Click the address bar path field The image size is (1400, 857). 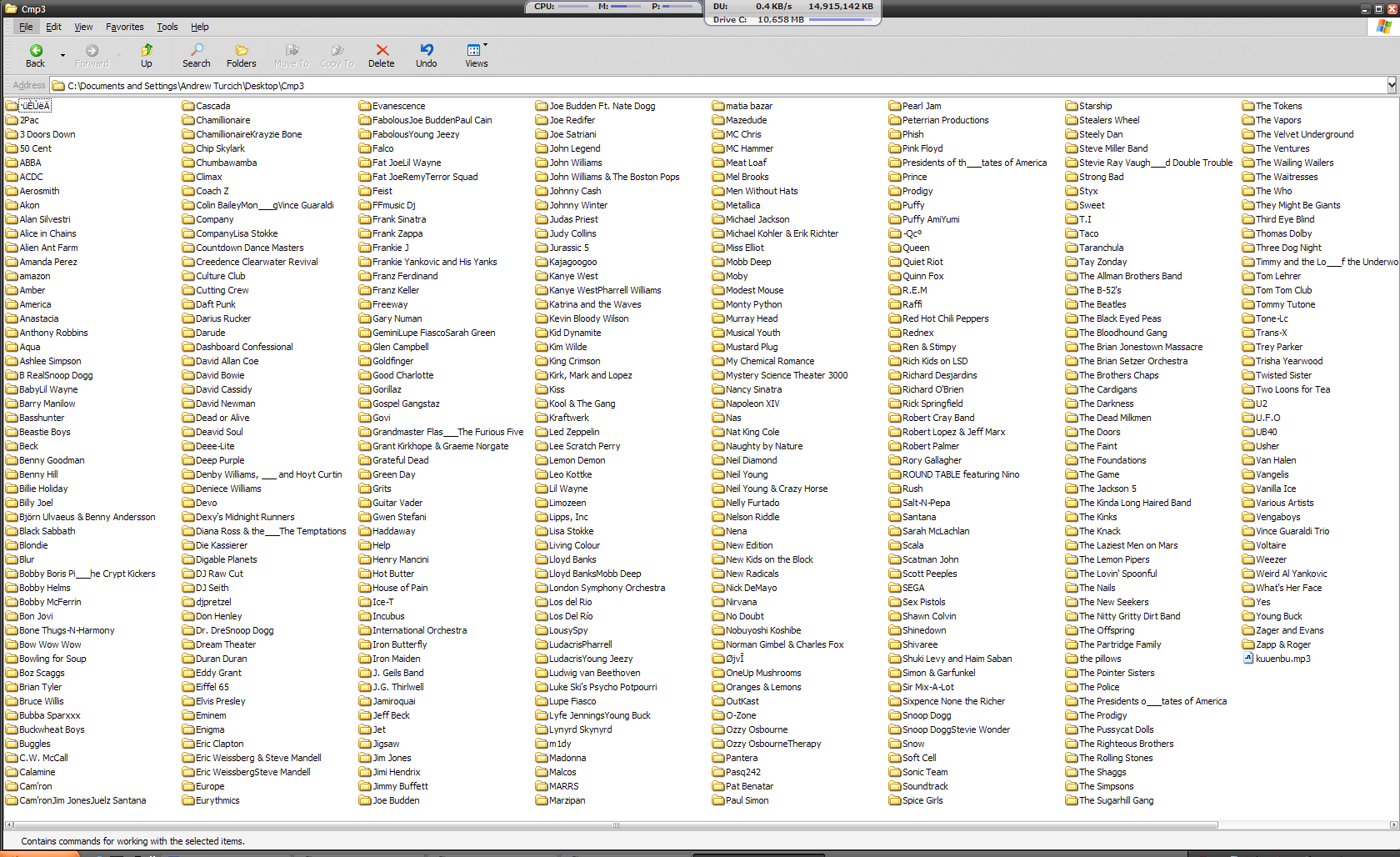tap(718, 86)
